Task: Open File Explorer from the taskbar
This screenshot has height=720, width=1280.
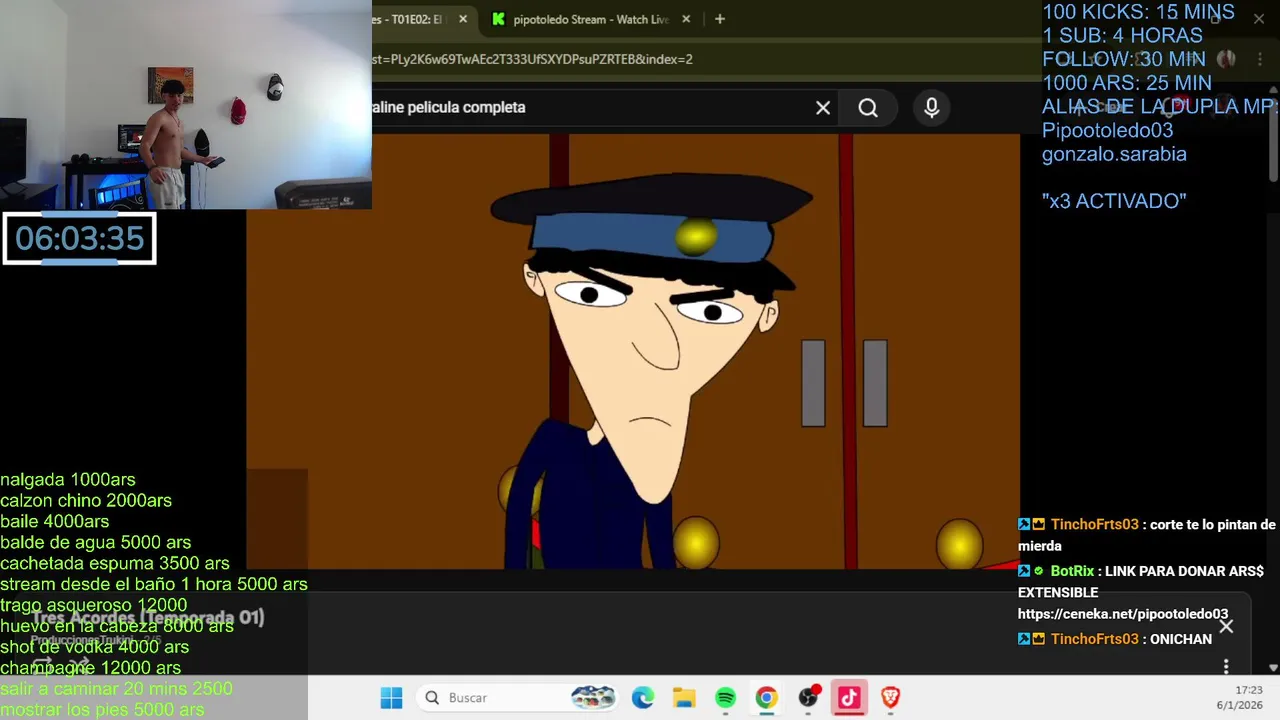Action: tap(684, 698)
